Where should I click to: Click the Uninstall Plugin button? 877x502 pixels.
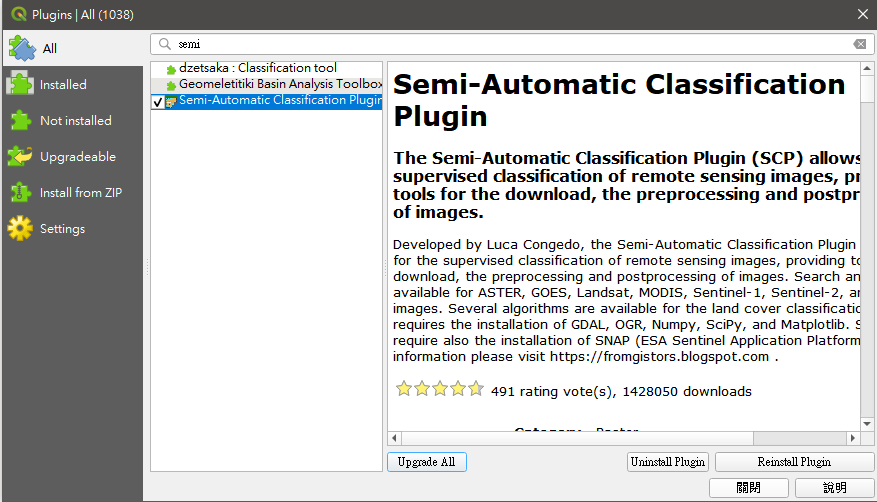(668, 462)
